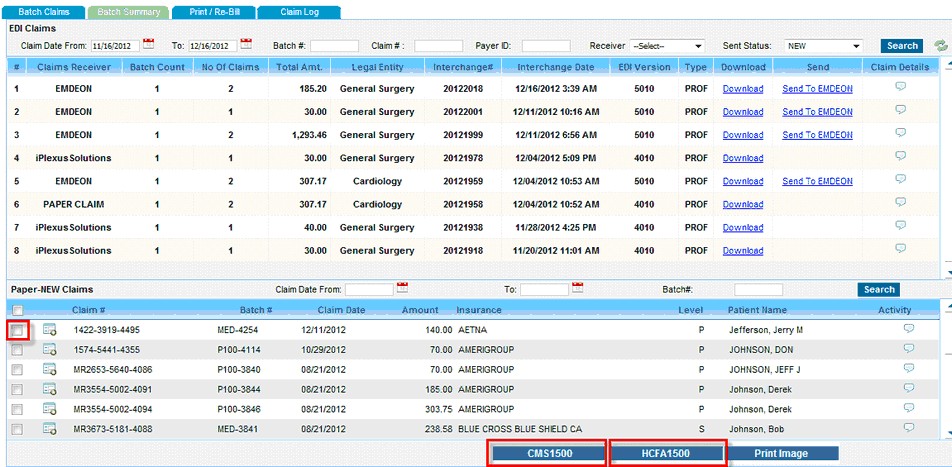
Task: Click the CMS1500 button
Action: click(x=547, y=454)
